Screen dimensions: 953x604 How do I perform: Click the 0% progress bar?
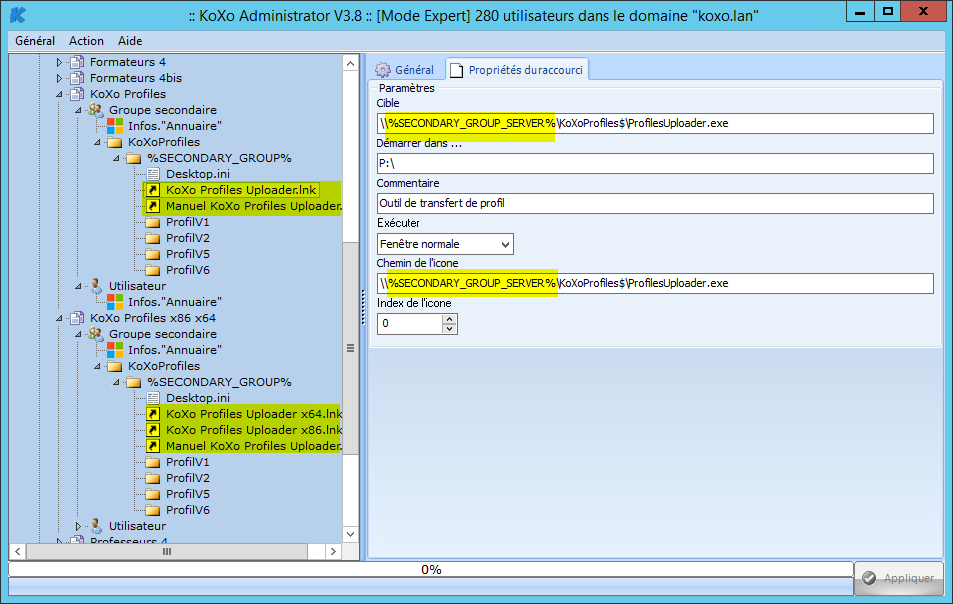(431, 569)
